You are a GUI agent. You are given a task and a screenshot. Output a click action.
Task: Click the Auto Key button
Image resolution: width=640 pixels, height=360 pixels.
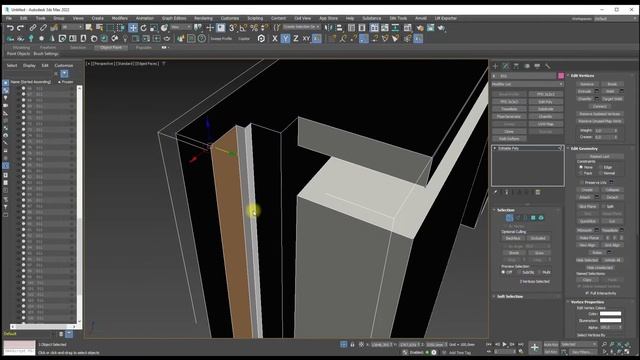[x=551, y=345]
